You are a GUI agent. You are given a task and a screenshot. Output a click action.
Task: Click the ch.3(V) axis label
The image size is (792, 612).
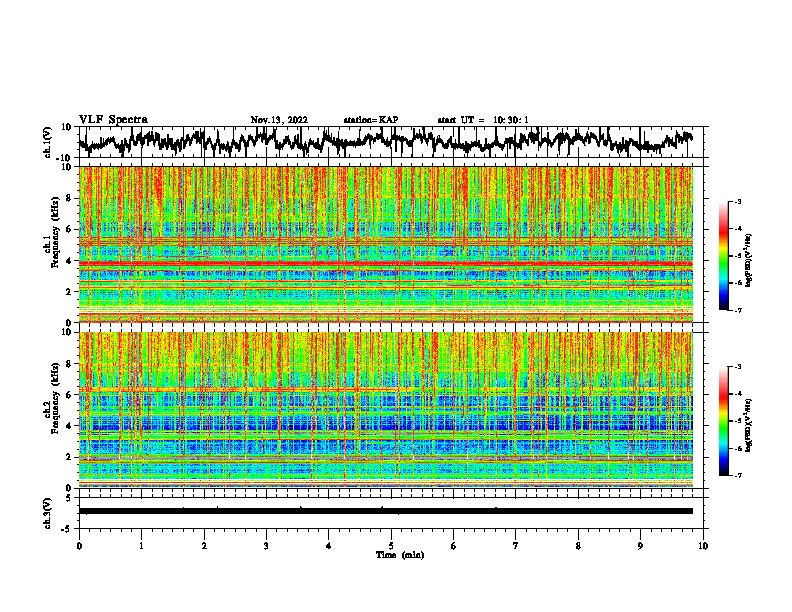48,513
